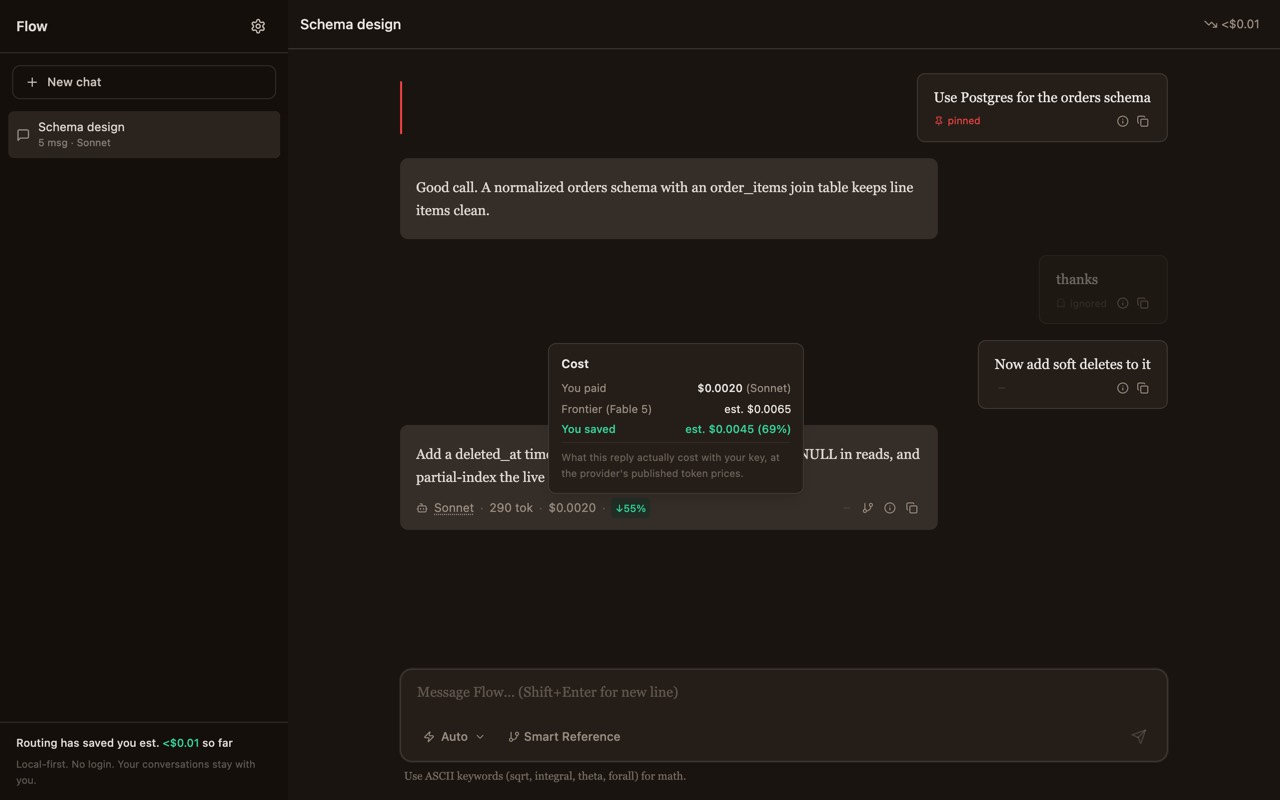Click the '290 tok' token count
Viewport: 1280px width, 800px height.
point(511,508)
